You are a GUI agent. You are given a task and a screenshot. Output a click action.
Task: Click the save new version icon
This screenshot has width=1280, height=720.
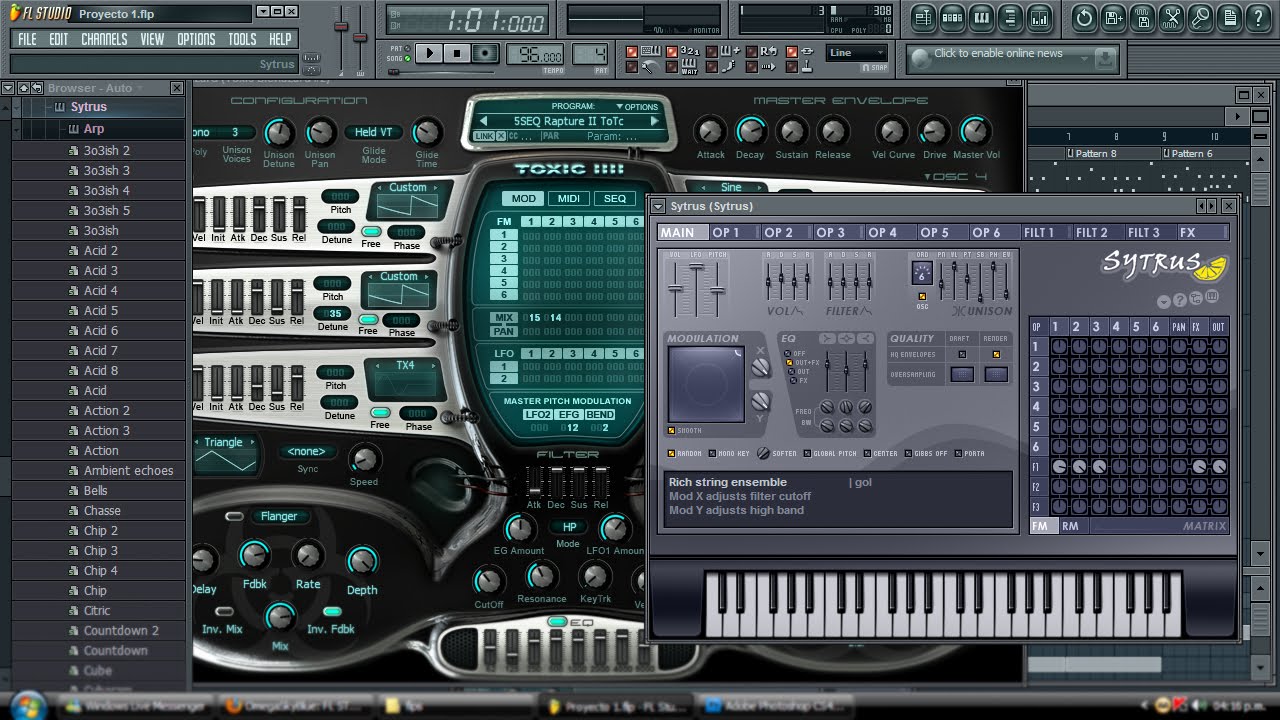(1114, 18)
